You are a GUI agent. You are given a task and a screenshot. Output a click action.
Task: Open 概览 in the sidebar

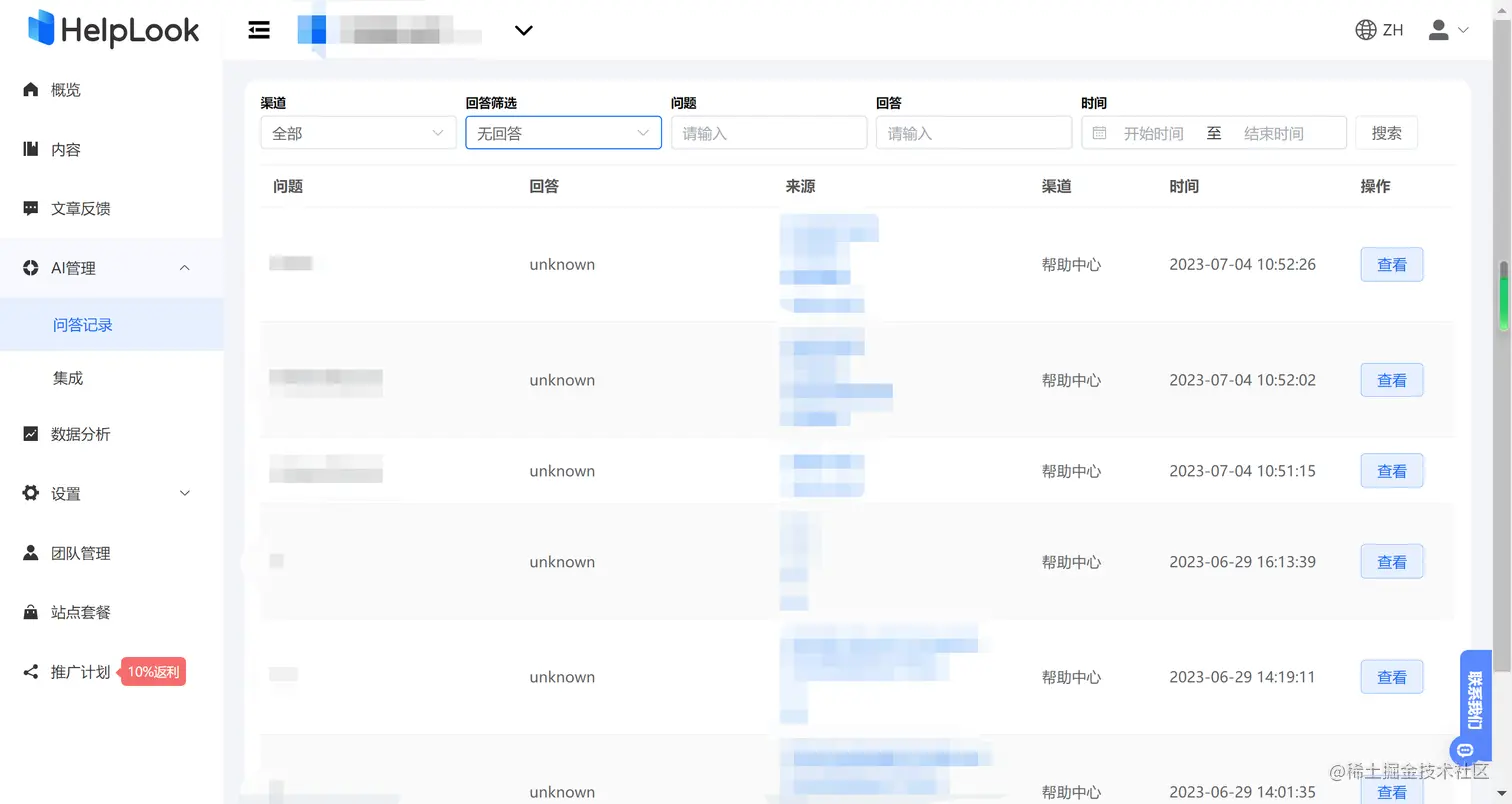pos(66,90)
